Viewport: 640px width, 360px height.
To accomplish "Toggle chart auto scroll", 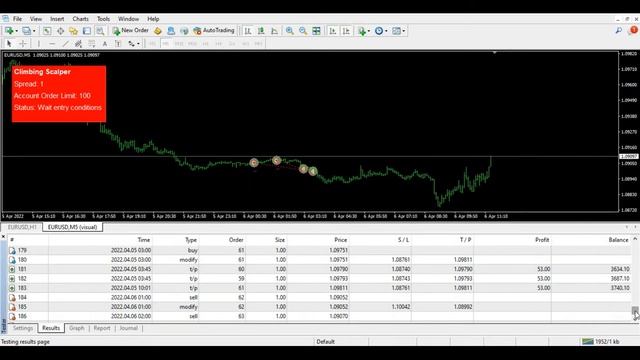I will pos(333,31).
